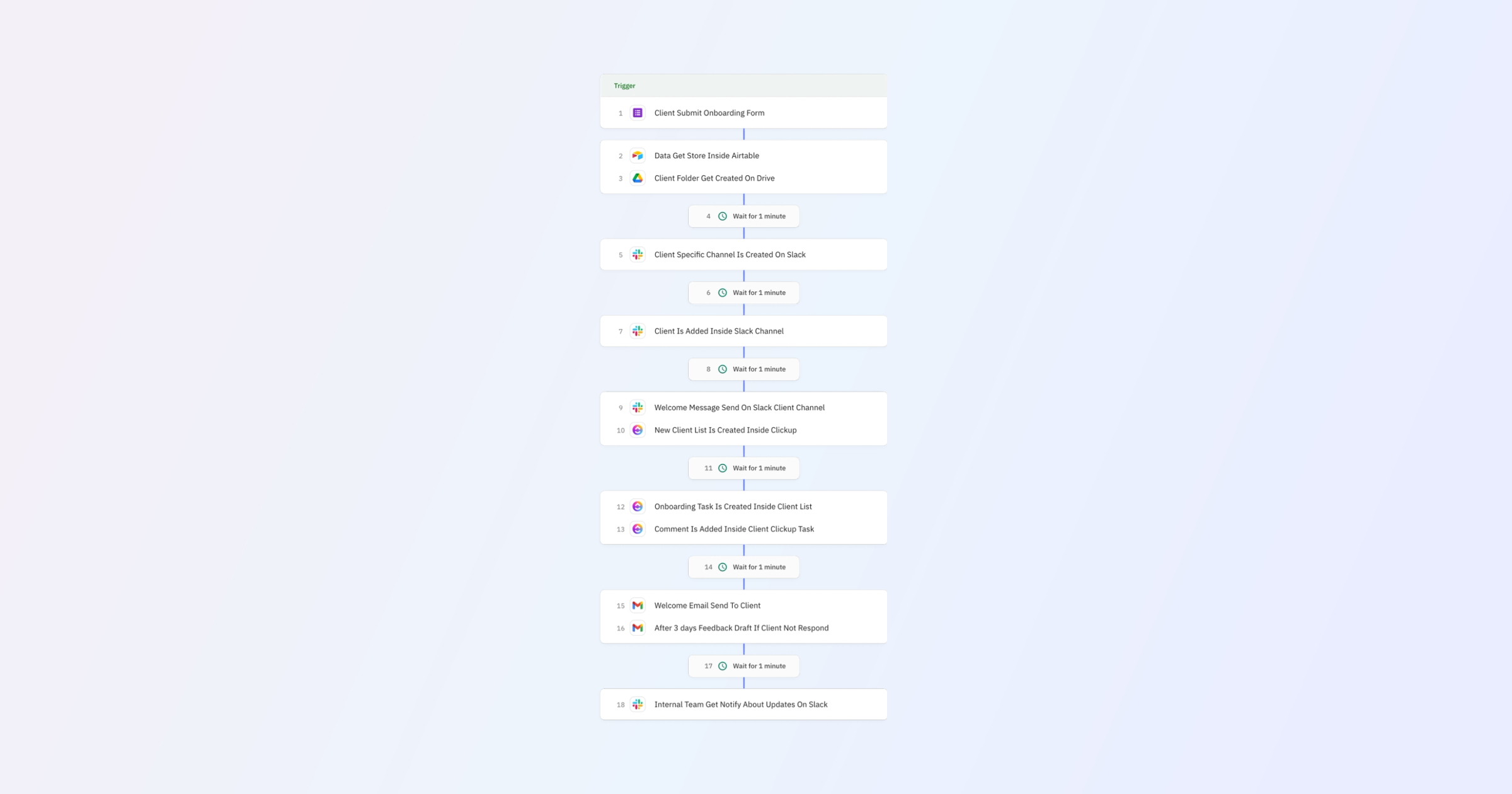1512x794 pixels.
Task: Open the Client Submit Onboarding Form trigger
Action: coord(708,113)
